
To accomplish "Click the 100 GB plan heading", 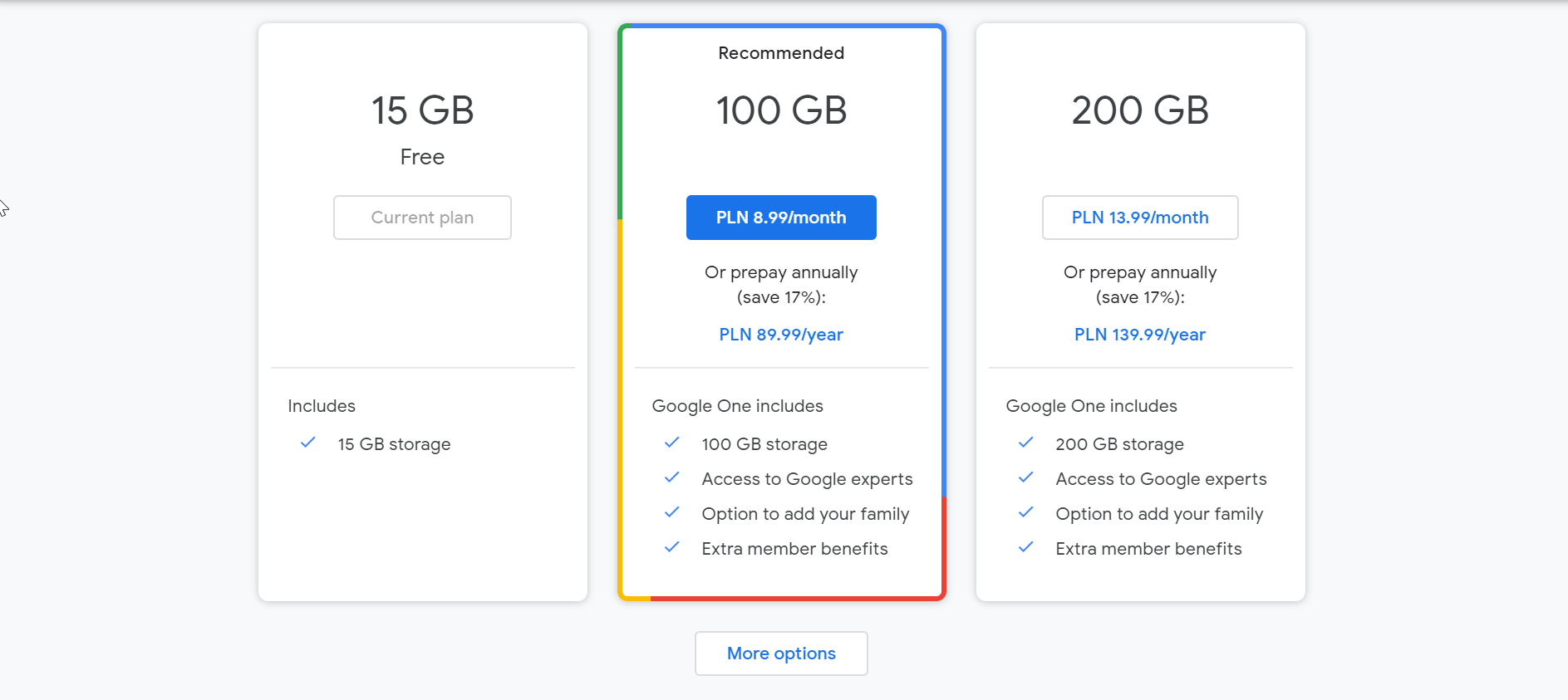I will coord(781,110).
